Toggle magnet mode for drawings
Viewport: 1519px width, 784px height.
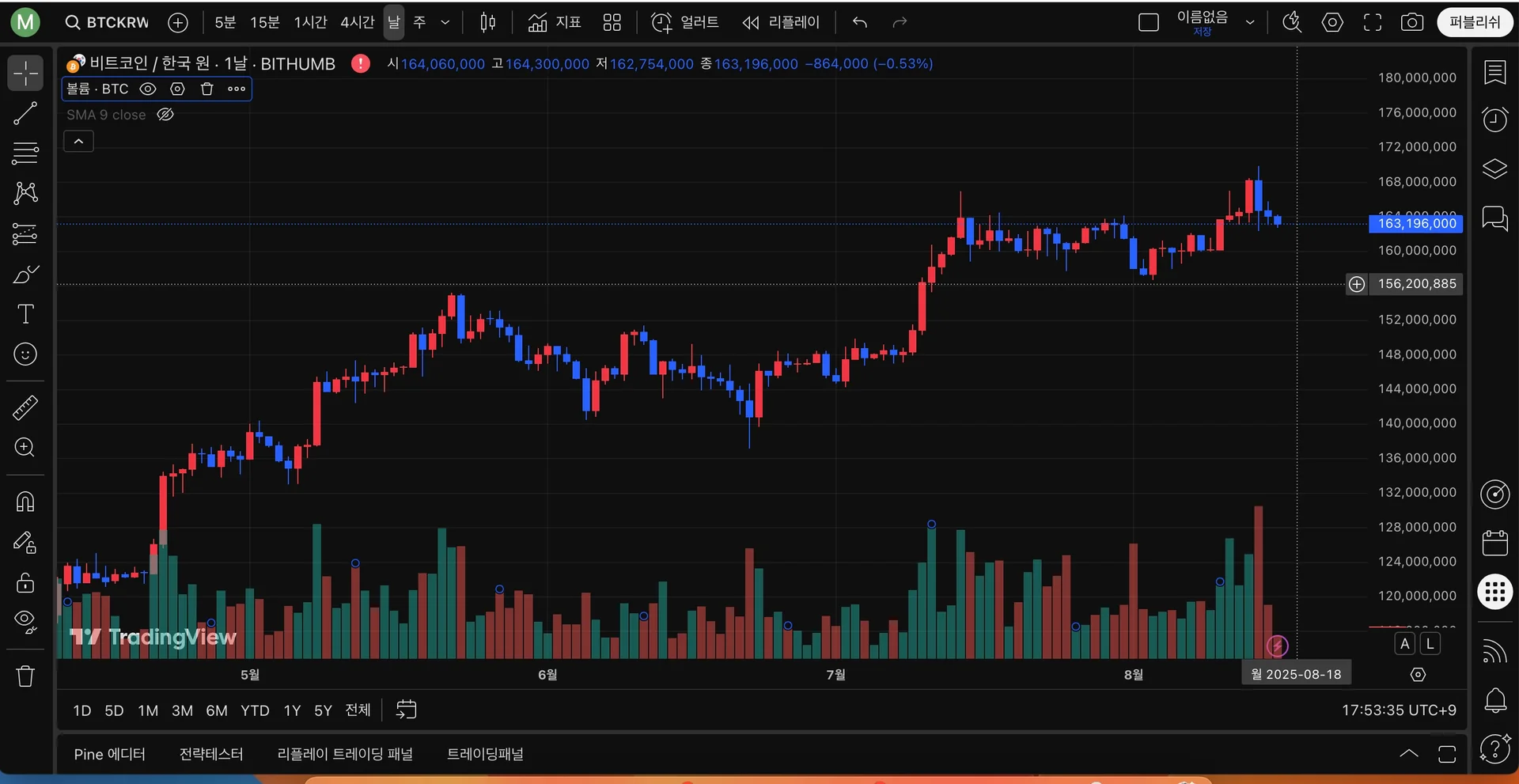click(x=25, y=502)
